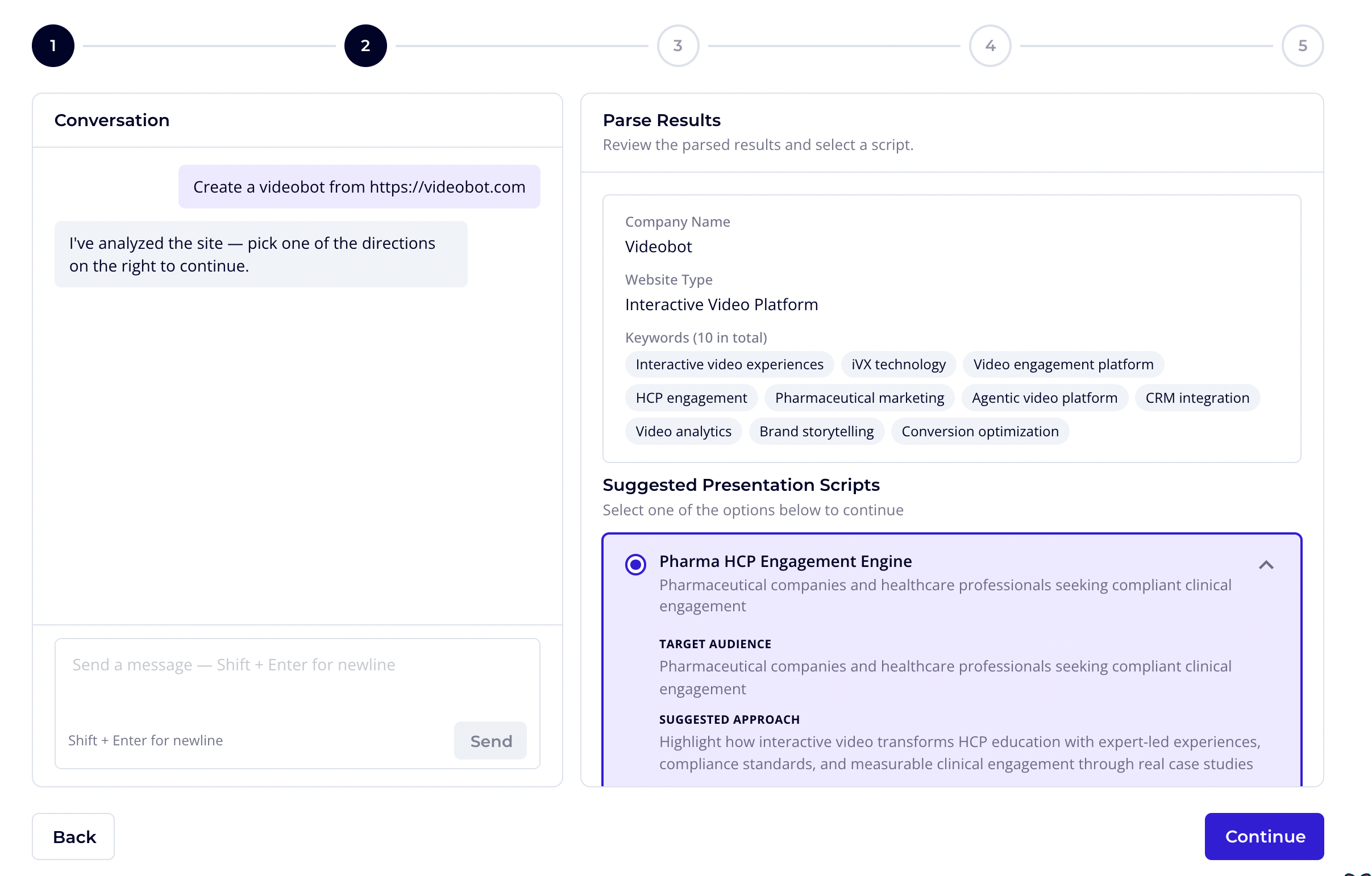
Task: Click the Send button
Action: pos(490,740)
